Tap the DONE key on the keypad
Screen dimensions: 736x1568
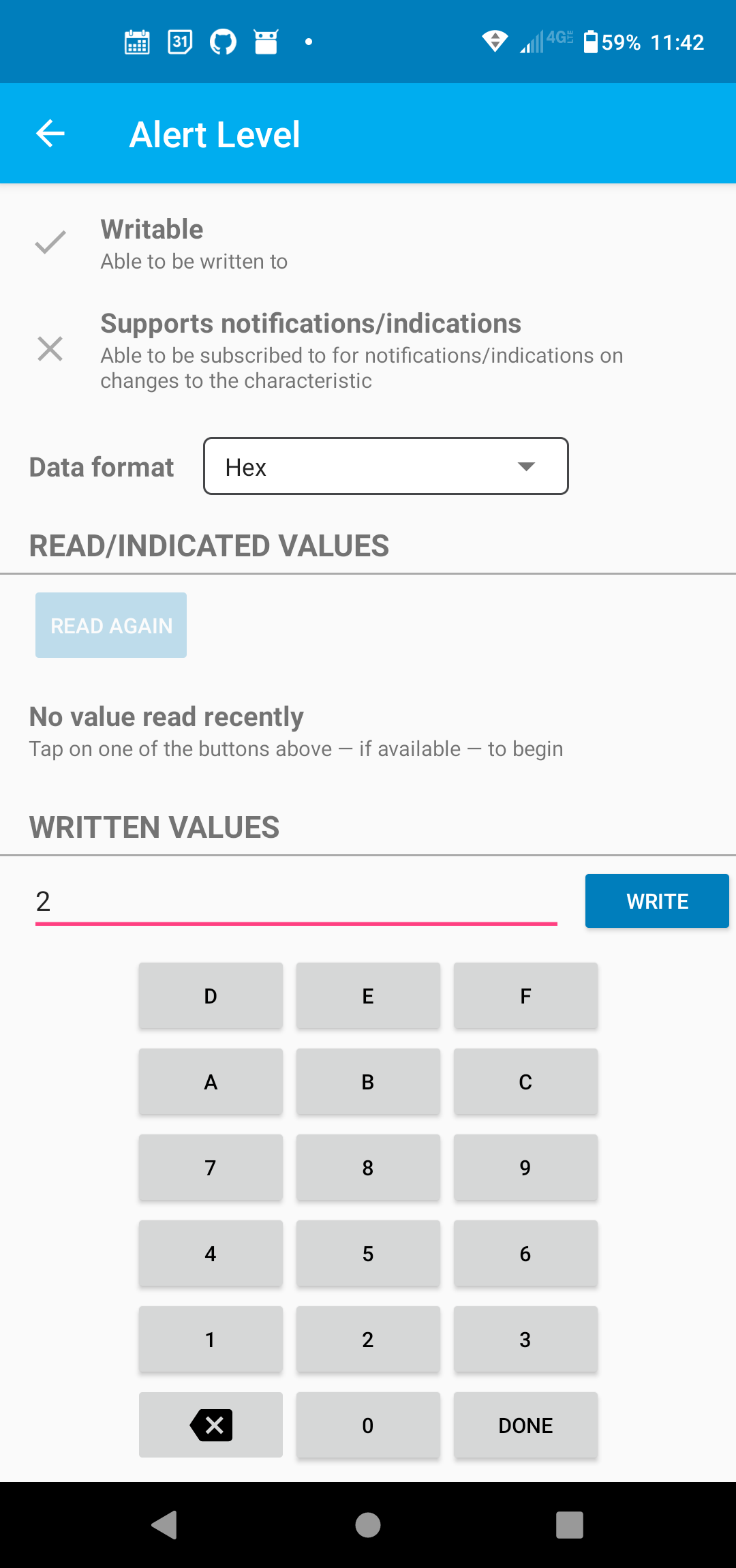(x=525, y=1425)
